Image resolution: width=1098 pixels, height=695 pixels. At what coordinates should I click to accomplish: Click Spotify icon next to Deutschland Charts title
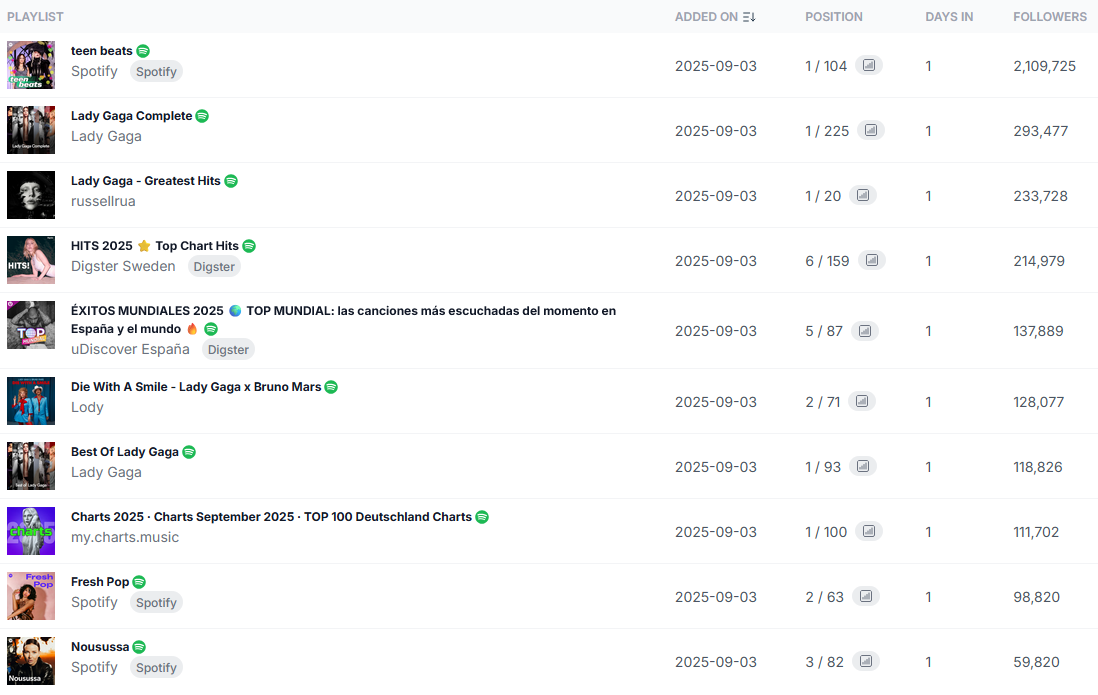(482, 517)
